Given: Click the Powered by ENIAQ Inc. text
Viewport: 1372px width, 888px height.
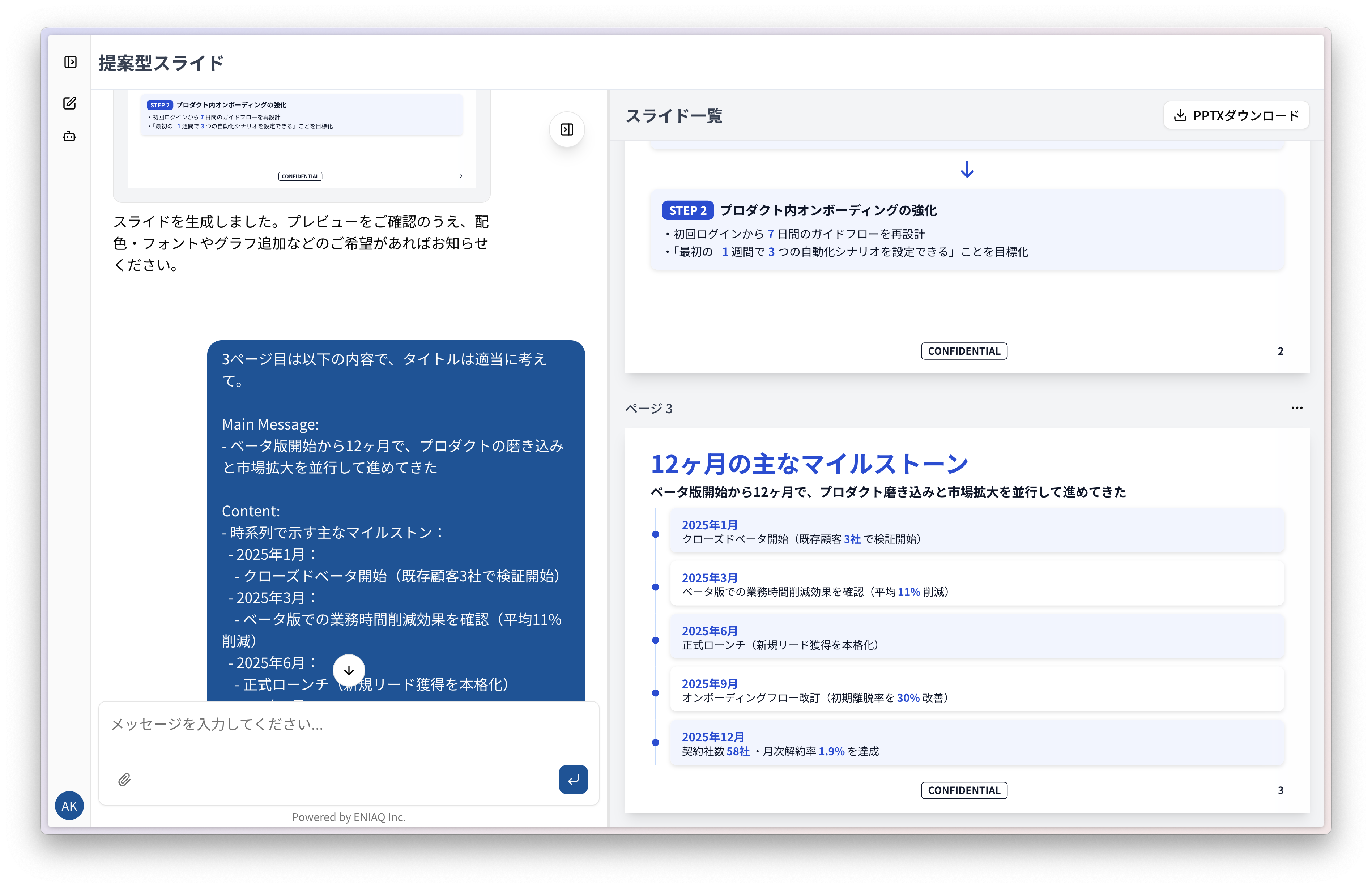Looking at the screenshot, I should 349,817.
